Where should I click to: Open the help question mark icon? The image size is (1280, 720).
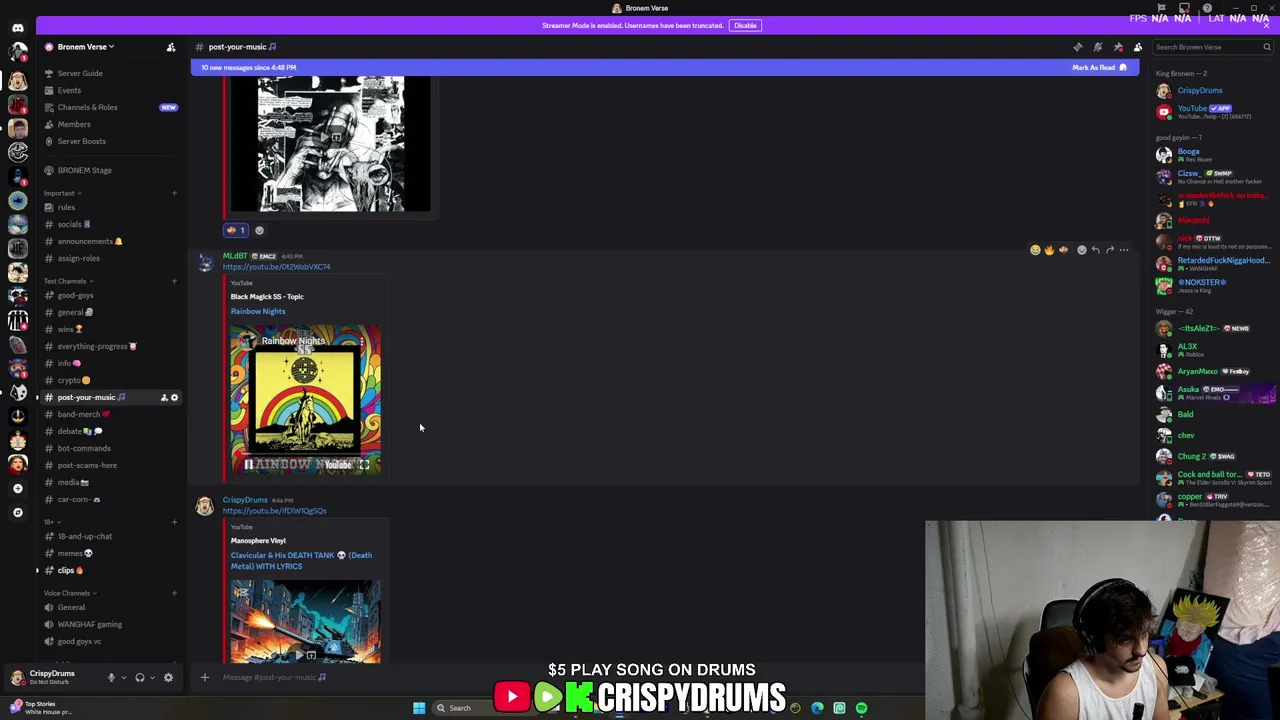[x=1207, y=8]
